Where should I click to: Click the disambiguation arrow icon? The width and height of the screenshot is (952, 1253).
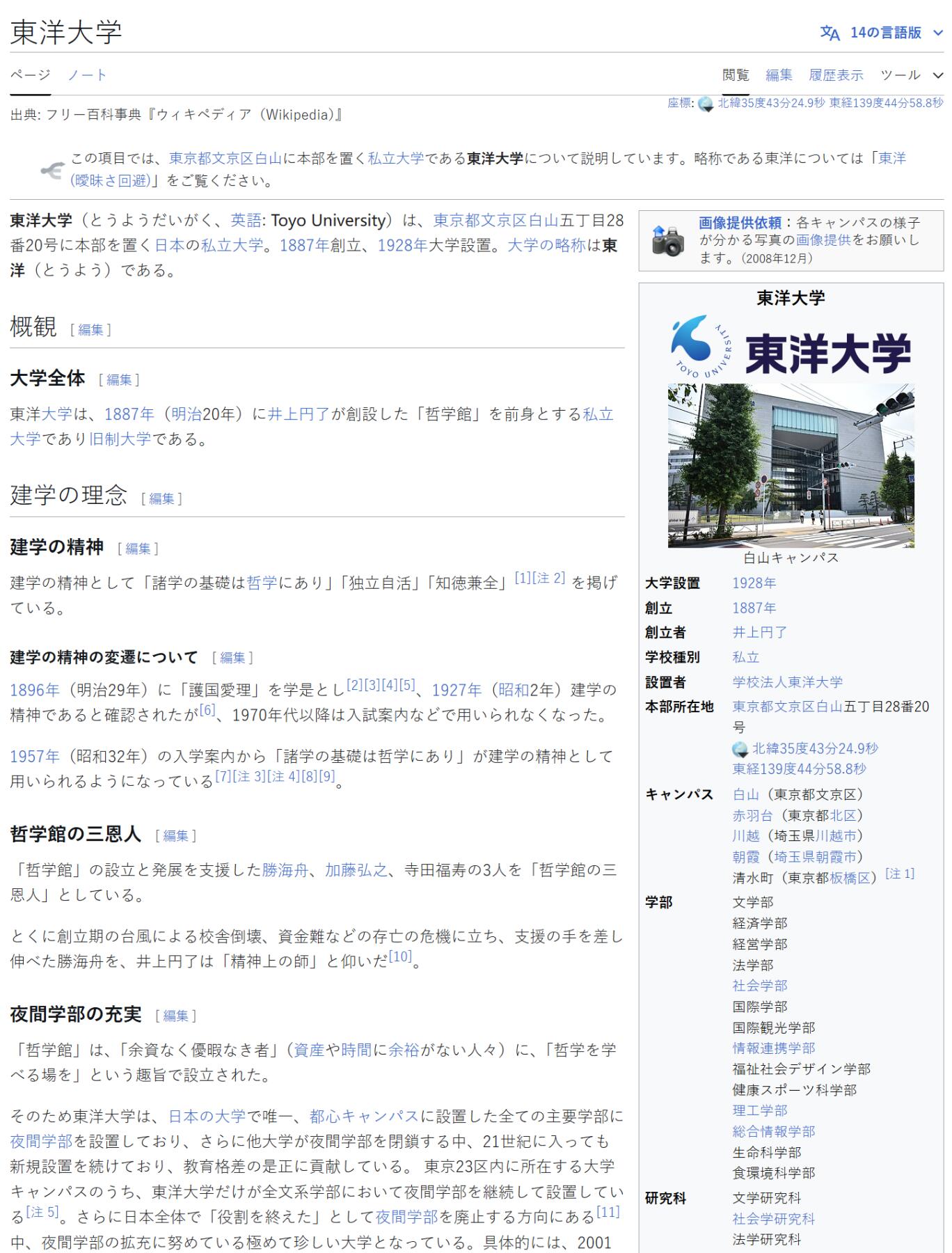pos(52,170)
